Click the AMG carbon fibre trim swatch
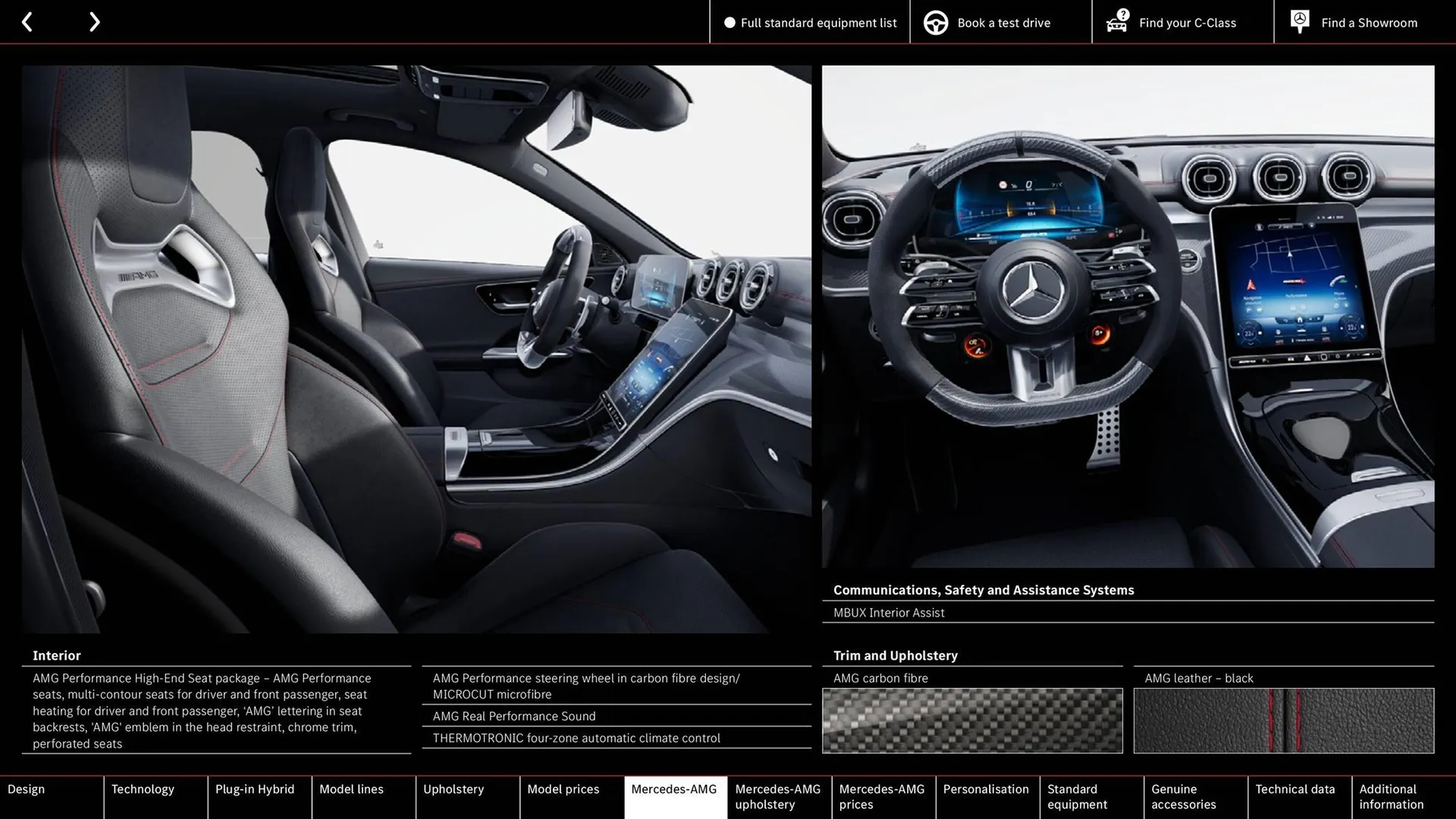 [x=973, y=720]
